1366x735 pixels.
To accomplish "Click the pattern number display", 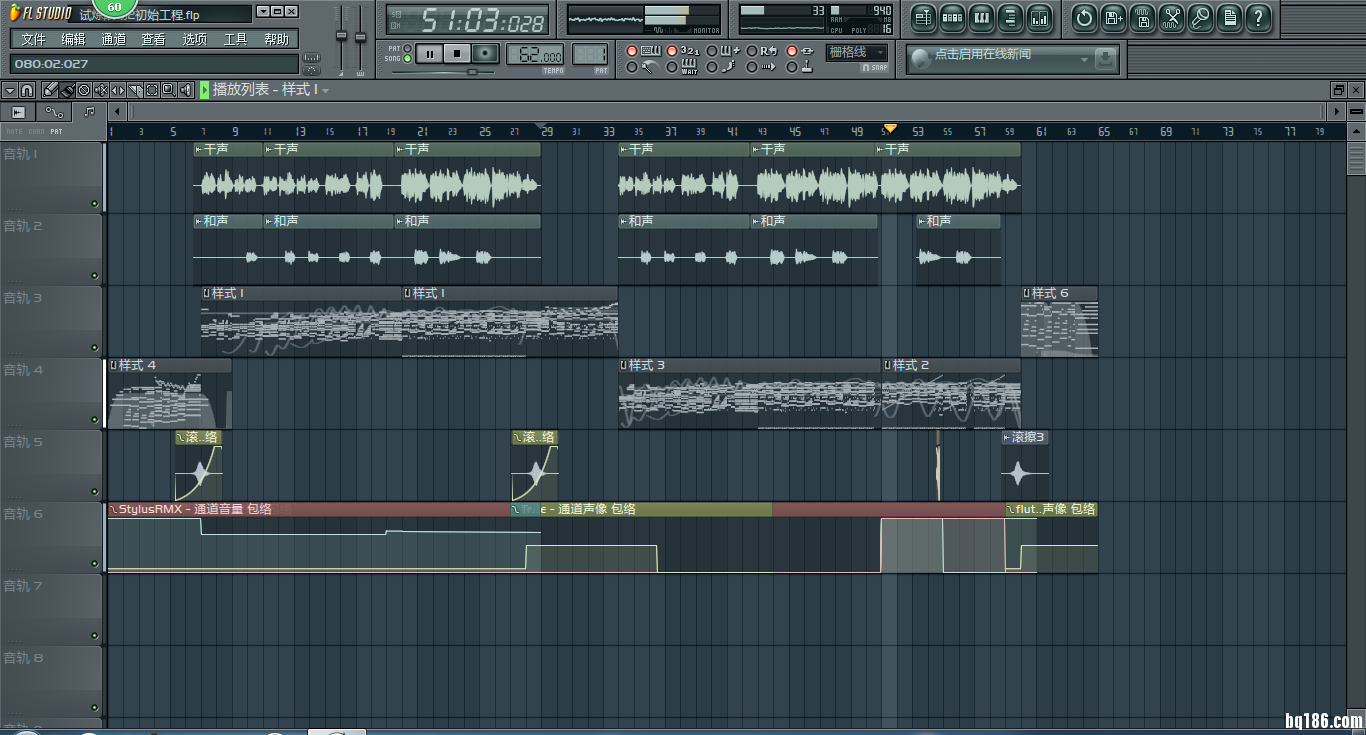I will click(590, 54).
